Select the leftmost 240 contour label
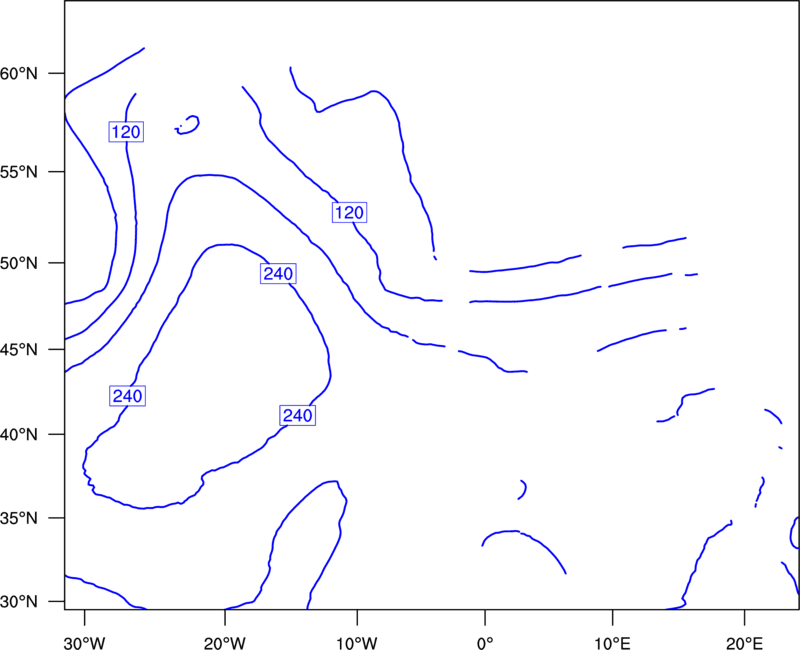Viewport: 800px width, 650px height. tap(128, 396)
